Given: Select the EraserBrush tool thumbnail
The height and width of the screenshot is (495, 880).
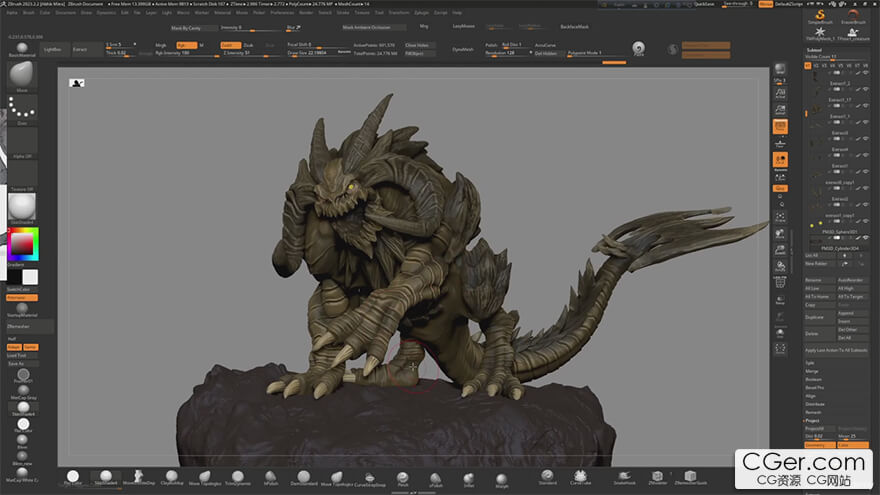Looking at the screenshot, I should click(x=852, y=17).
